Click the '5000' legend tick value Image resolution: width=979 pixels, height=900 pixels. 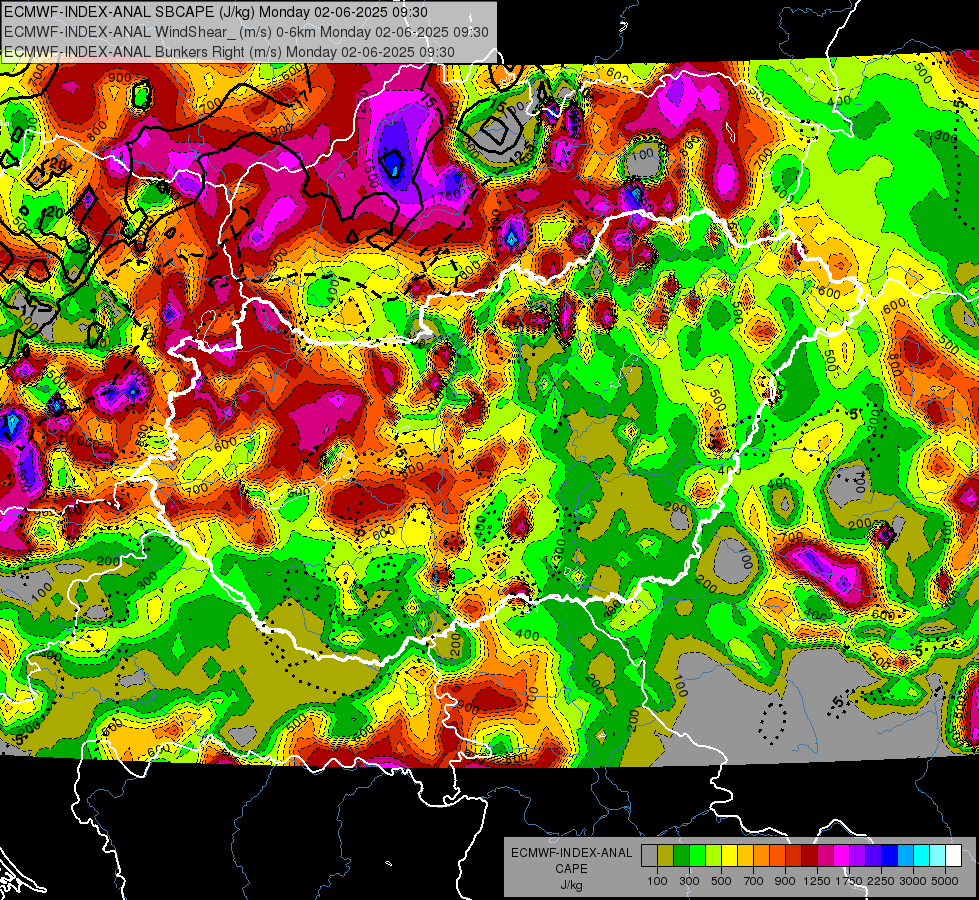point(945,881)
